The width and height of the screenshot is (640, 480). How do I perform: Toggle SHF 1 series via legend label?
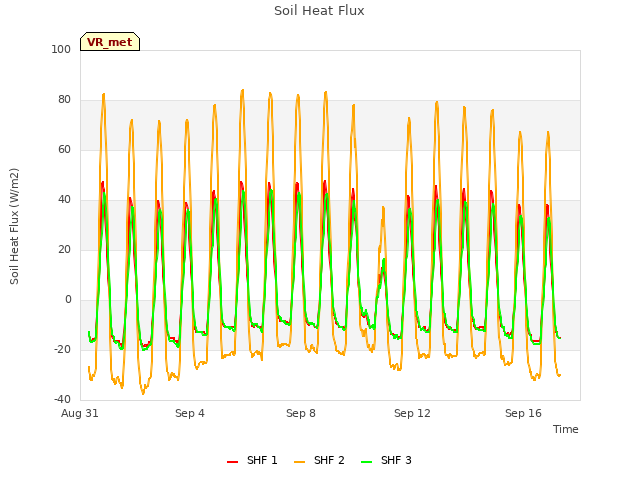(262, 460)
